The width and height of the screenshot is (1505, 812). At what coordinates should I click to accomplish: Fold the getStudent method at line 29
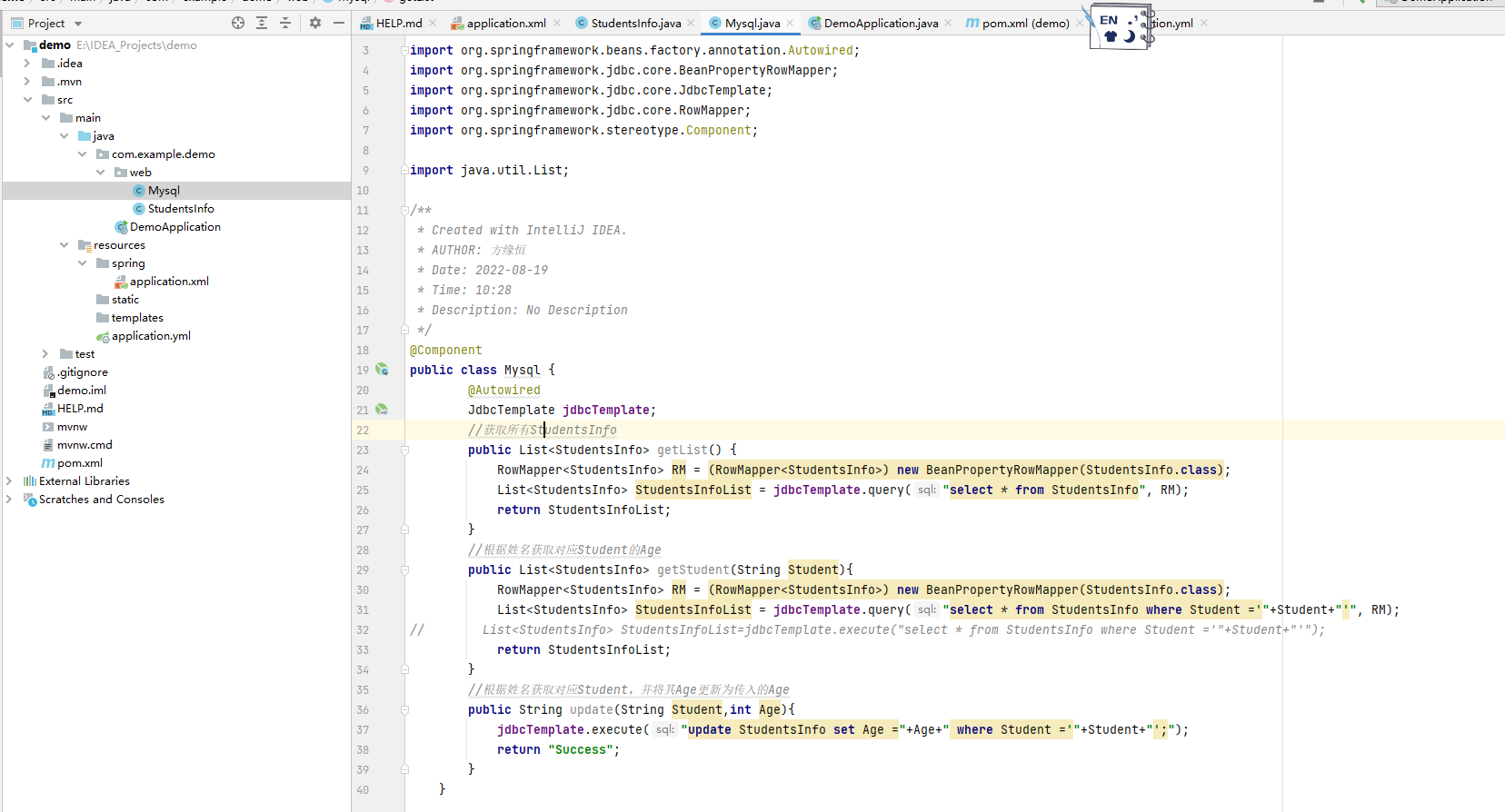pyautogui.click(x=404, y=569)
